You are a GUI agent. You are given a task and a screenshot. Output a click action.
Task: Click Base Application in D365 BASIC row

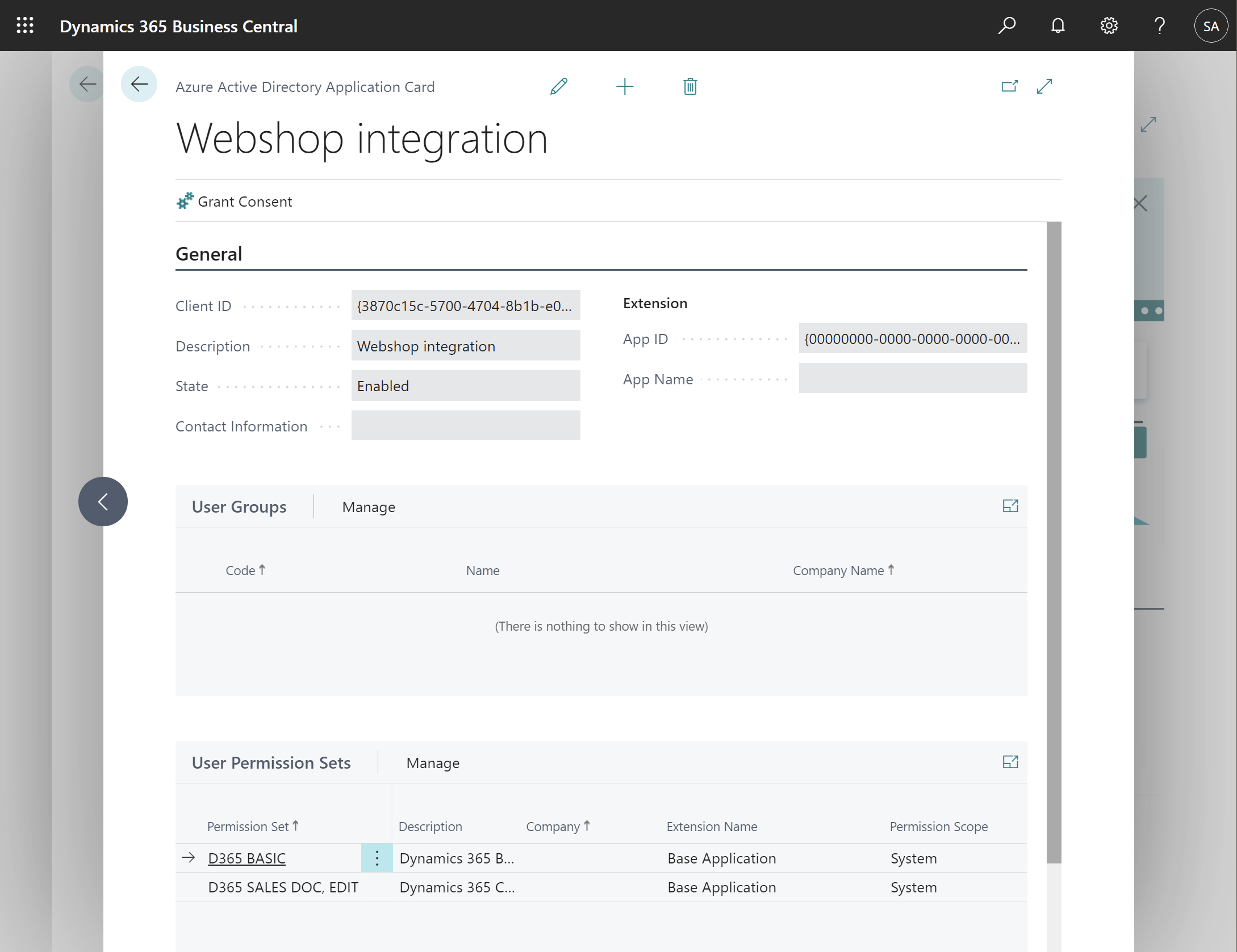pyautogui.click(x=721, y=858)
